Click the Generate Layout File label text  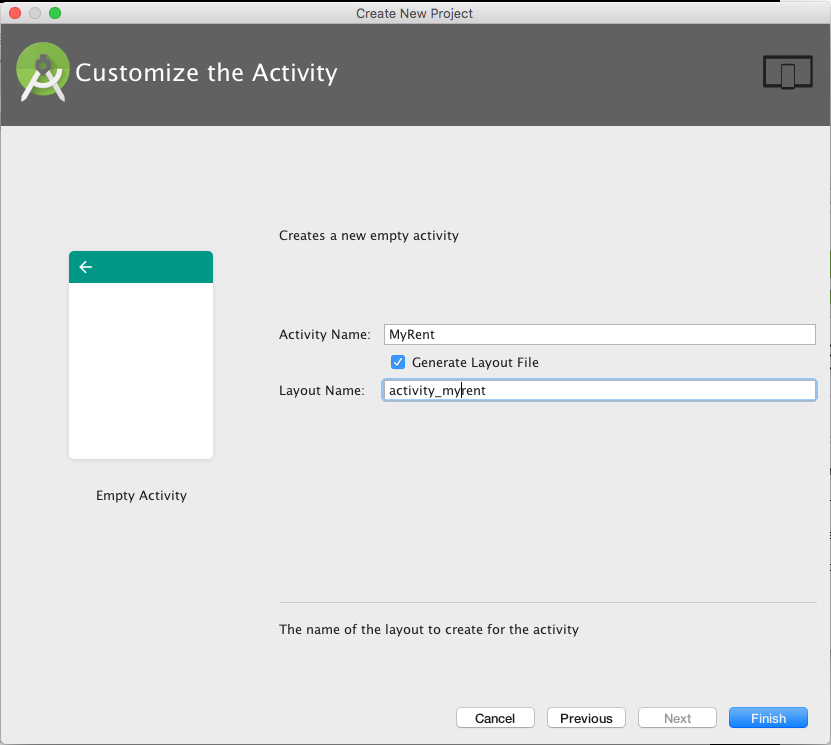coord(475,362)
